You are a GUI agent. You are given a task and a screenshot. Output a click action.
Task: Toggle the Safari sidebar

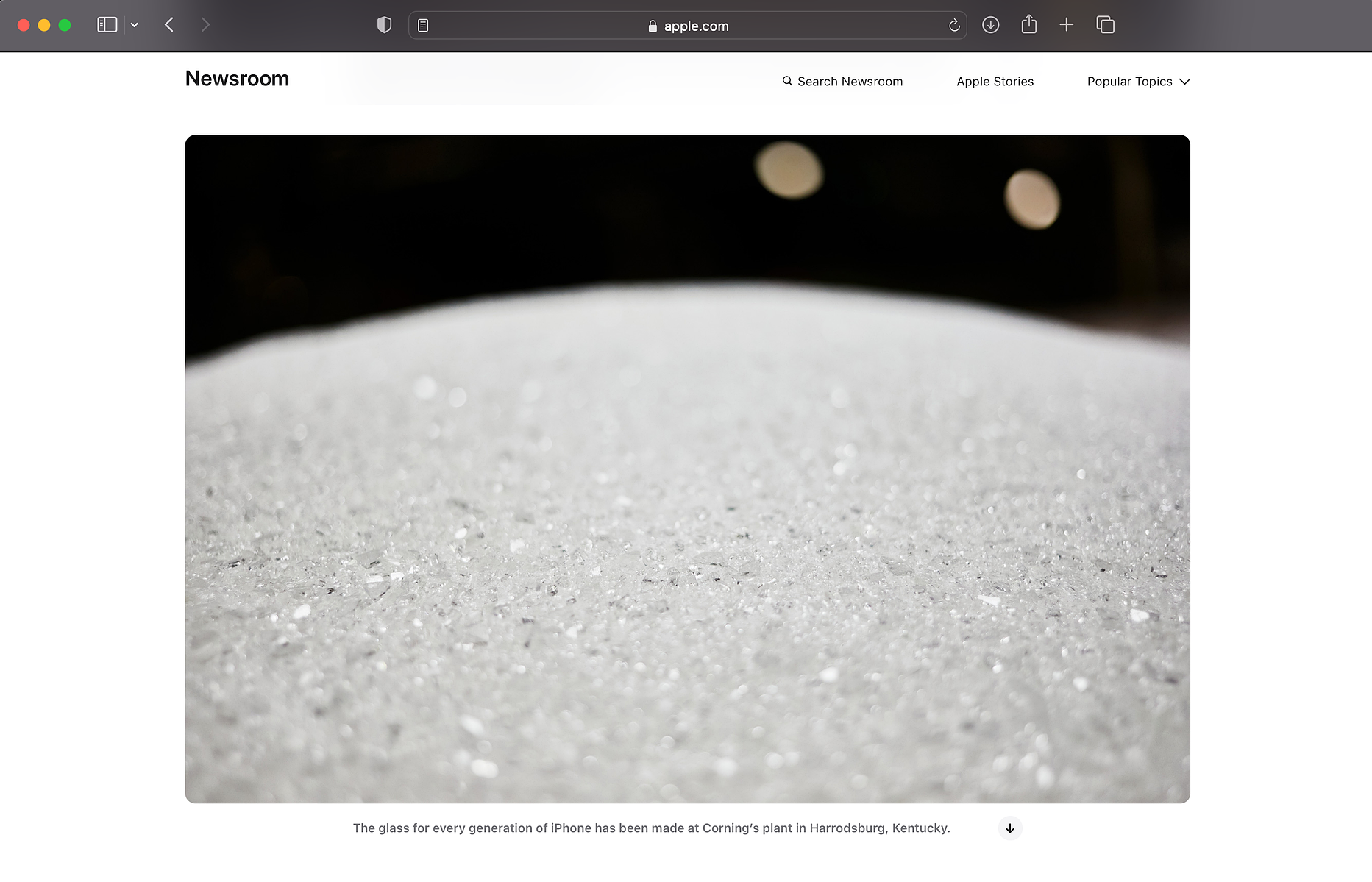tap(107, 25)
